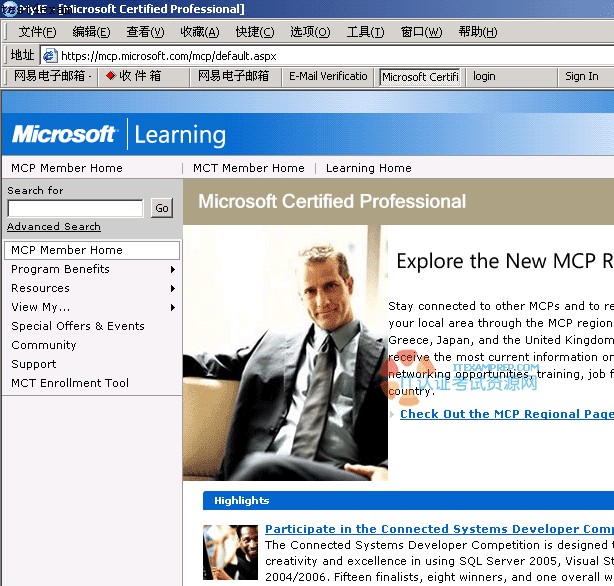614x586 pixels.
Task: Click the small arrow bullet before Check Out link
Action: click(392, 414)
